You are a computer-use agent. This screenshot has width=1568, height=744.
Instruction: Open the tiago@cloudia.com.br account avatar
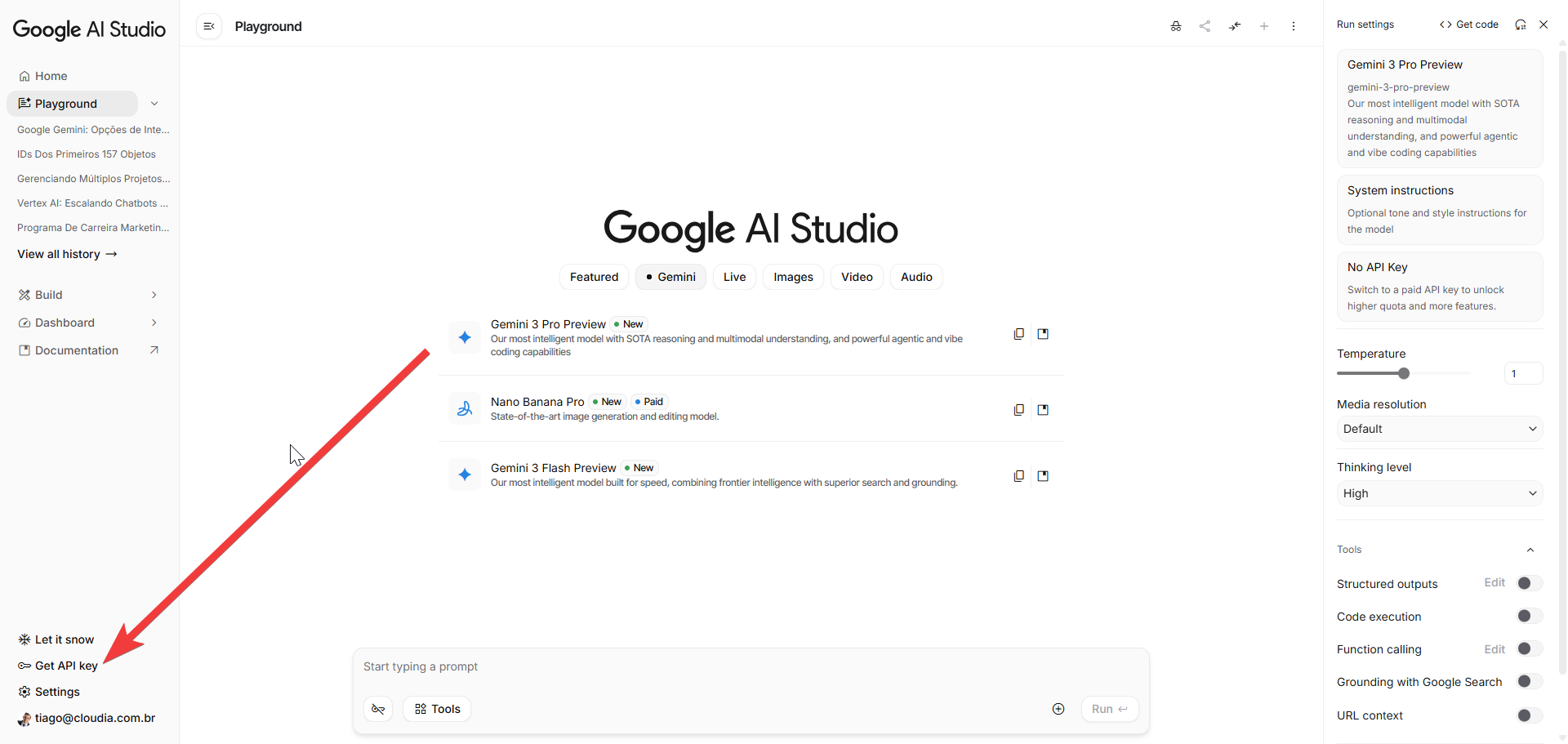tap(24, 719)
